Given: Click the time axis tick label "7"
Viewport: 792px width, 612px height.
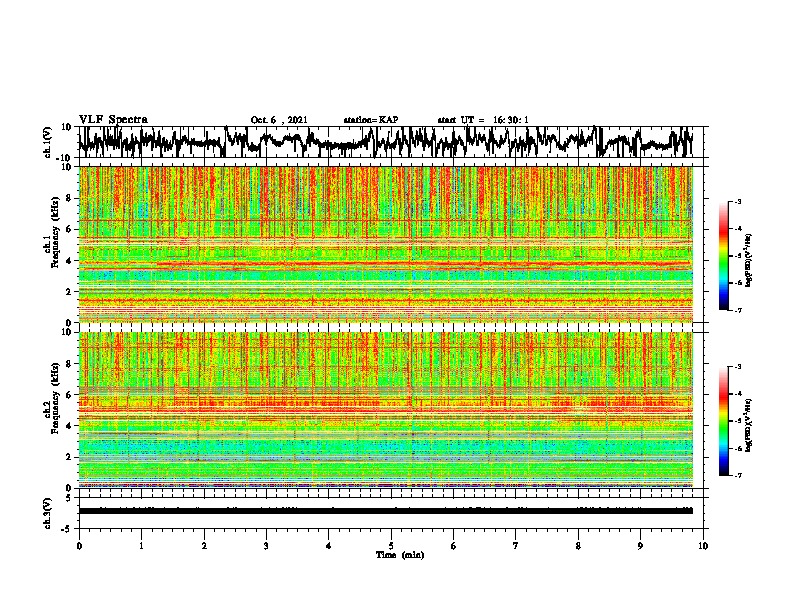Looking at the screenshot, I should pyautogui.click(x=516, y=546).
